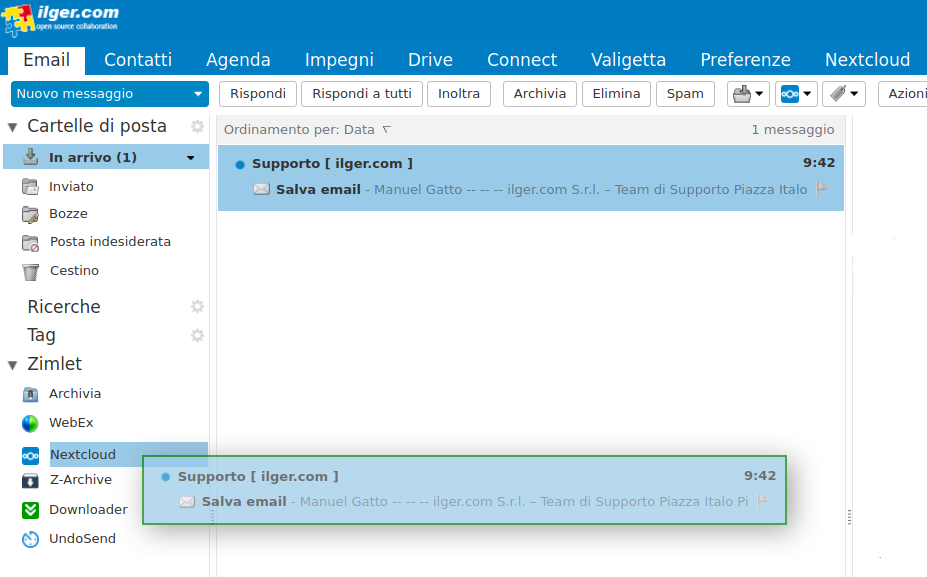This screenshot has height=577, width=927.
Task: Click the "1 messaggio" count text
Action: tap(793, 129)
